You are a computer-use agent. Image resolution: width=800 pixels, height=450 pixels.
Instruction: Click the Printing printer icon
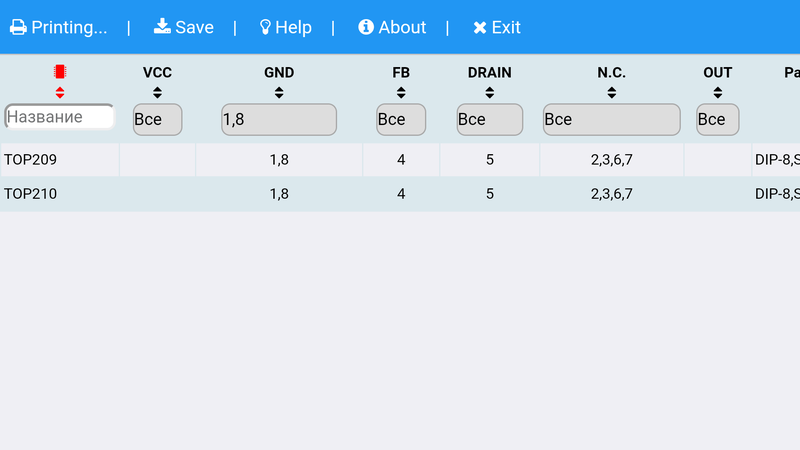pyautogui.click(x=18, y=28)
